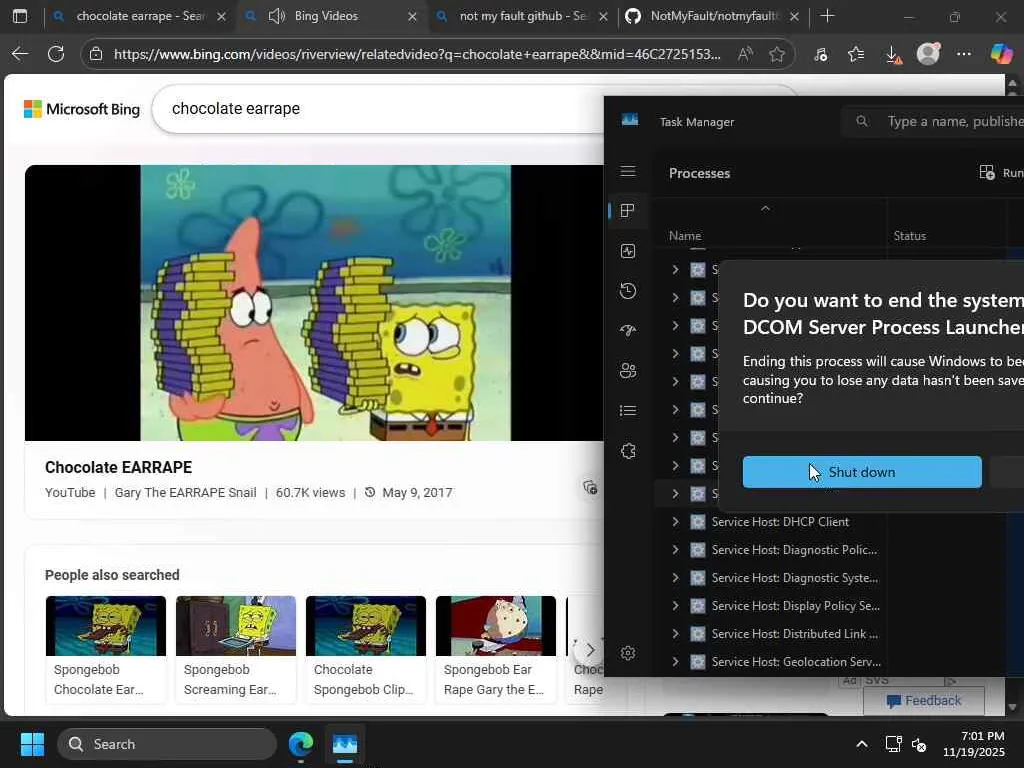Close the Bing Videos tab

tap(412, 16)
